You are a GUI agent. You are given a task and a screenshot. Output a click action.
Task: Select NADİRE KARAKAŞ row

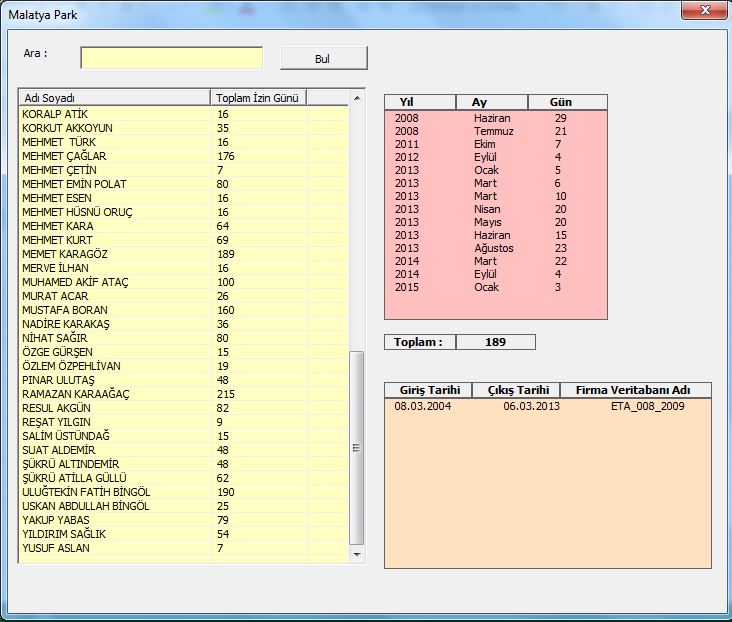click(184, 324)
